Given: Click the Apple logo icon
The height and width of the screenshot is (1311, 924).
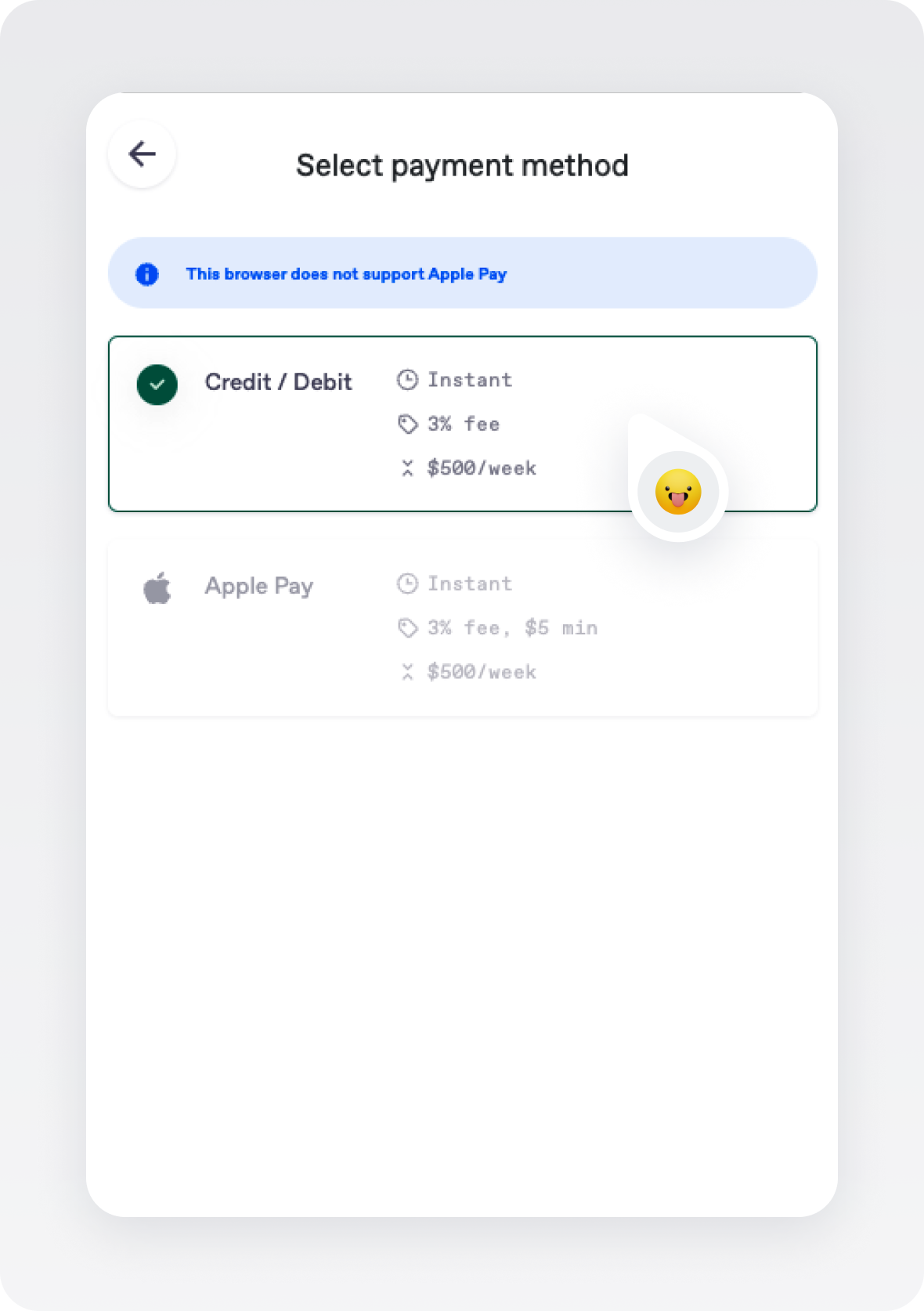Looking at the screenshot, I should coord(157,587).
